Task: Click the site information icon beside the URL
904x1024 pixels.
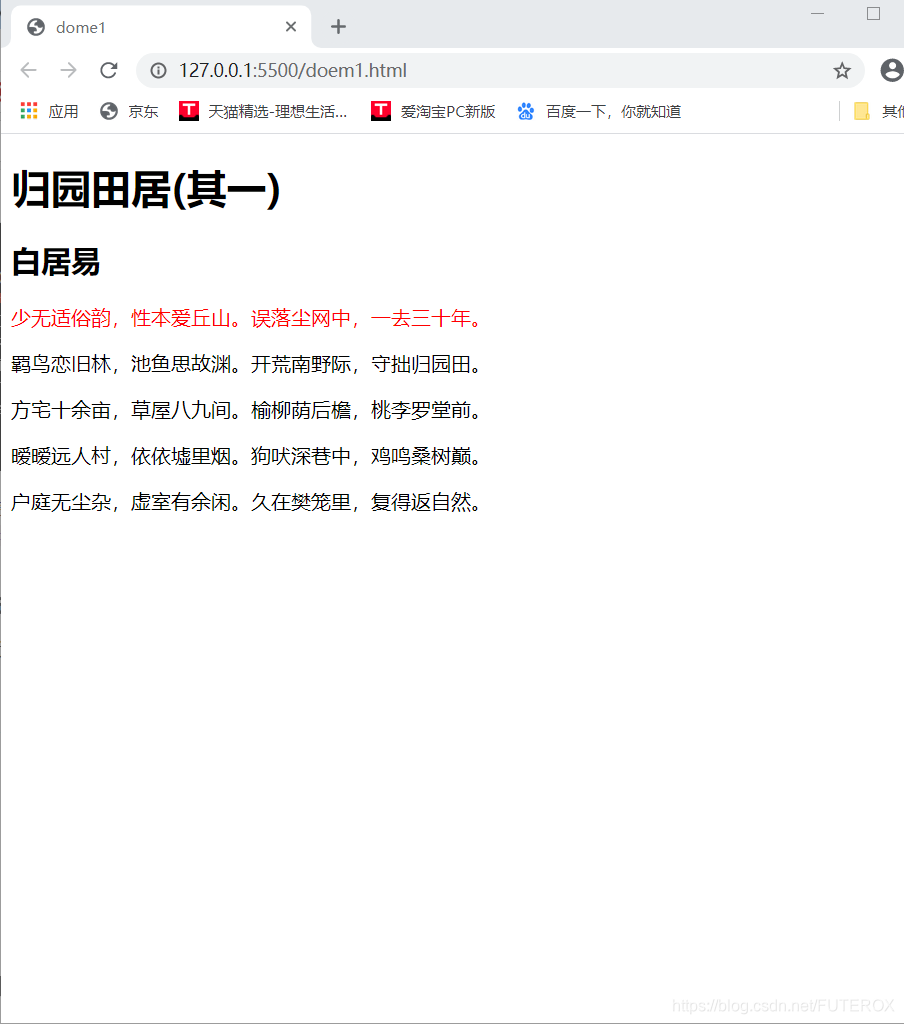Action: tap(158, 70)
